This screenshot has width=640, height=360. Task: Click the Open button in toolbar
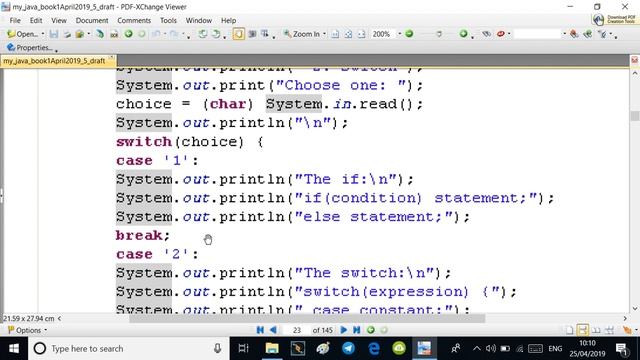click(x=22, y=34)
